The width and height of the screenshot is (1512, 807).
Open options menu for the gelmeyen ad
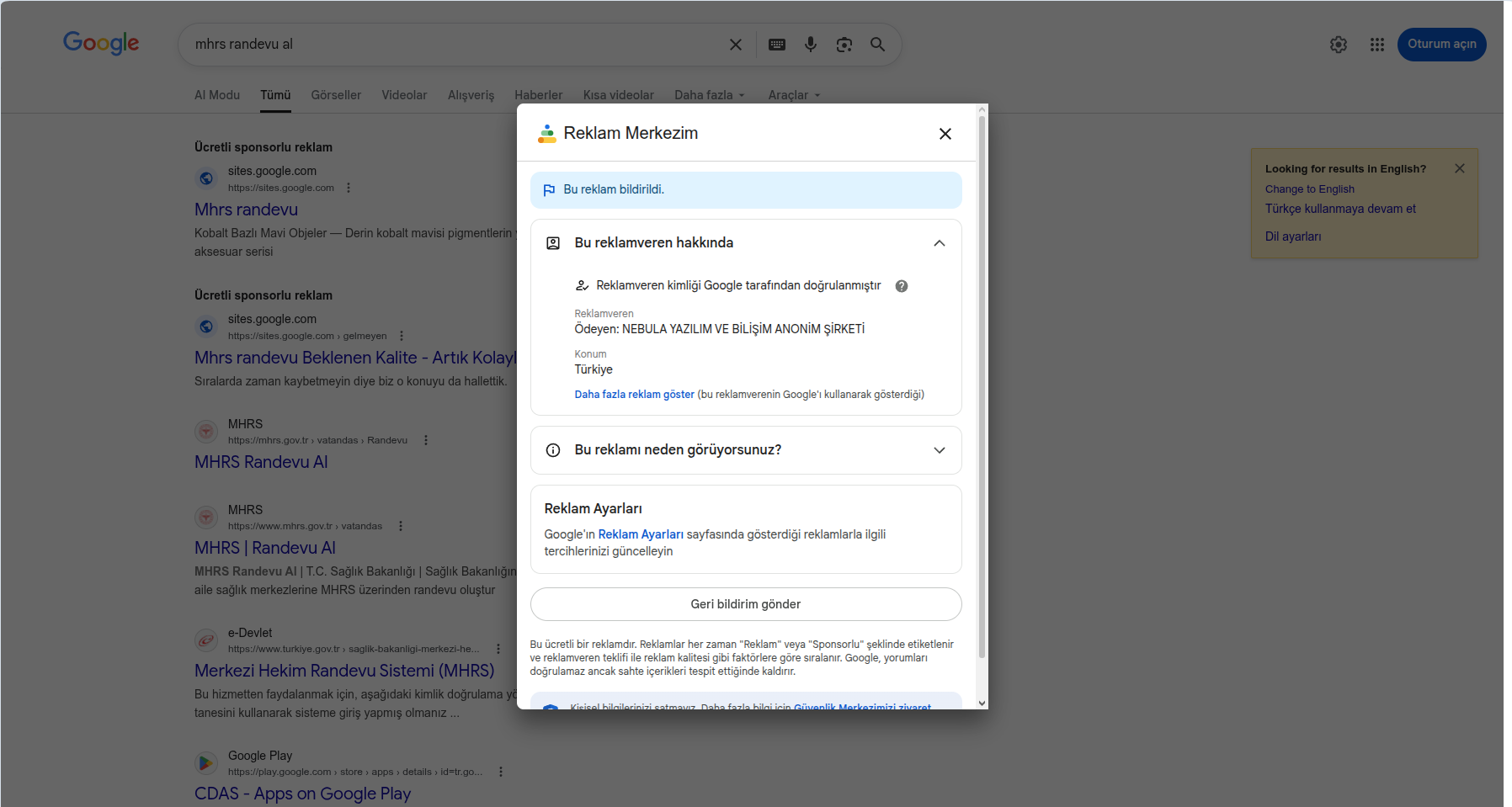click(402, 336)
